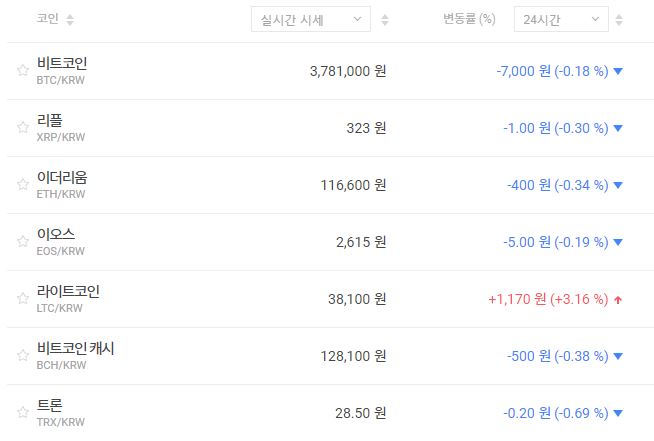Click the 변동률 (%) column header
The height and width of the screenshot is (441, 654).
469,19
